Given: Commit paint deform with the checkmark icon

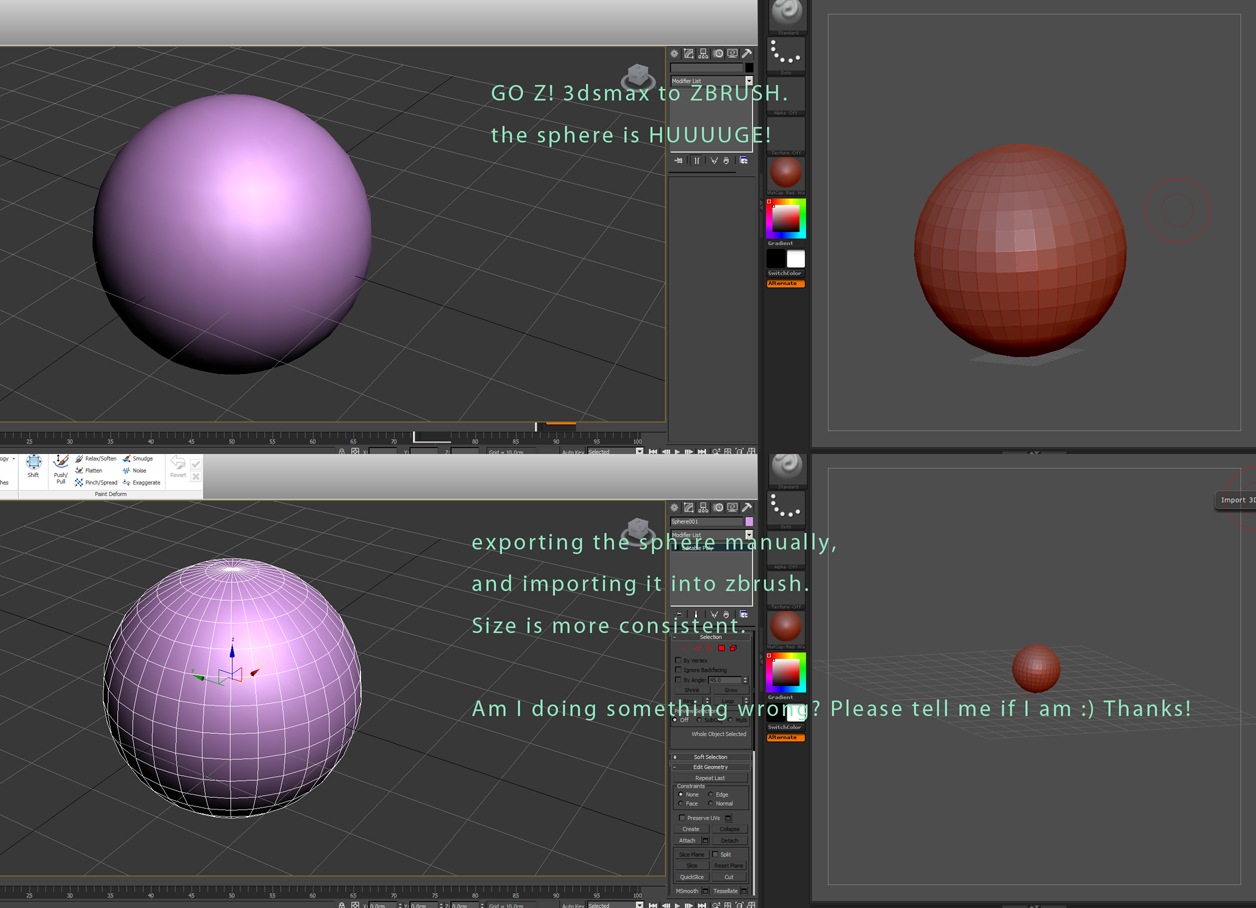Looking at the screenshot, I should [196, 464].
